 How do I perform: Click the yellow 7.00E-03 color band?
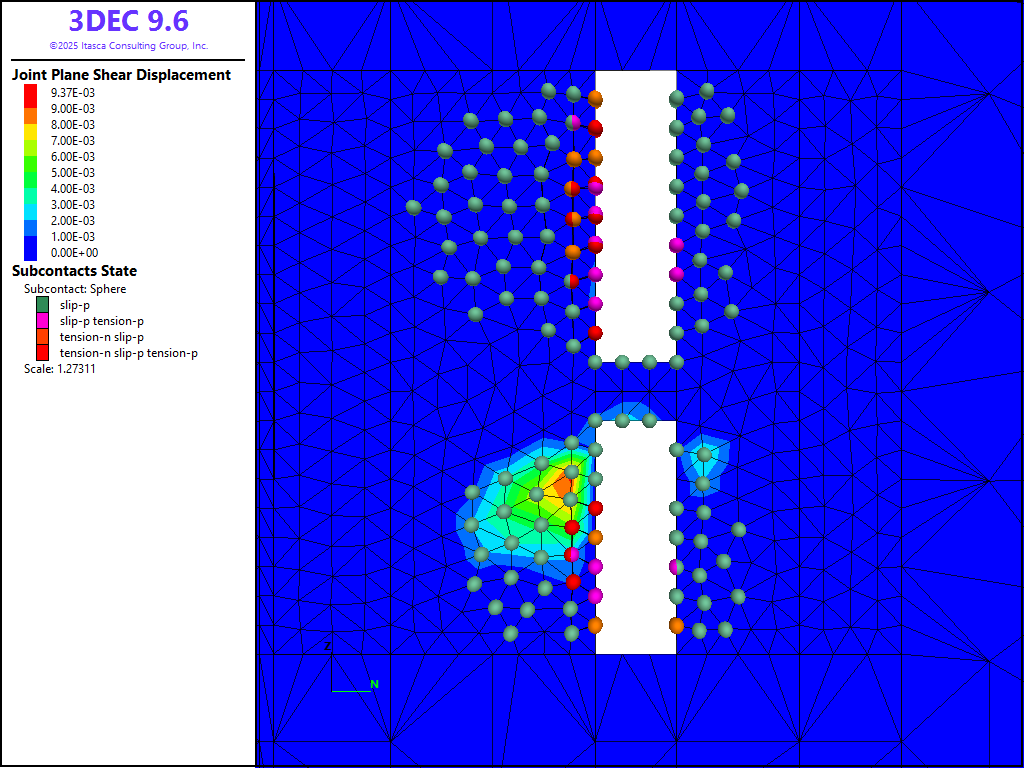(x=30, y=140)
